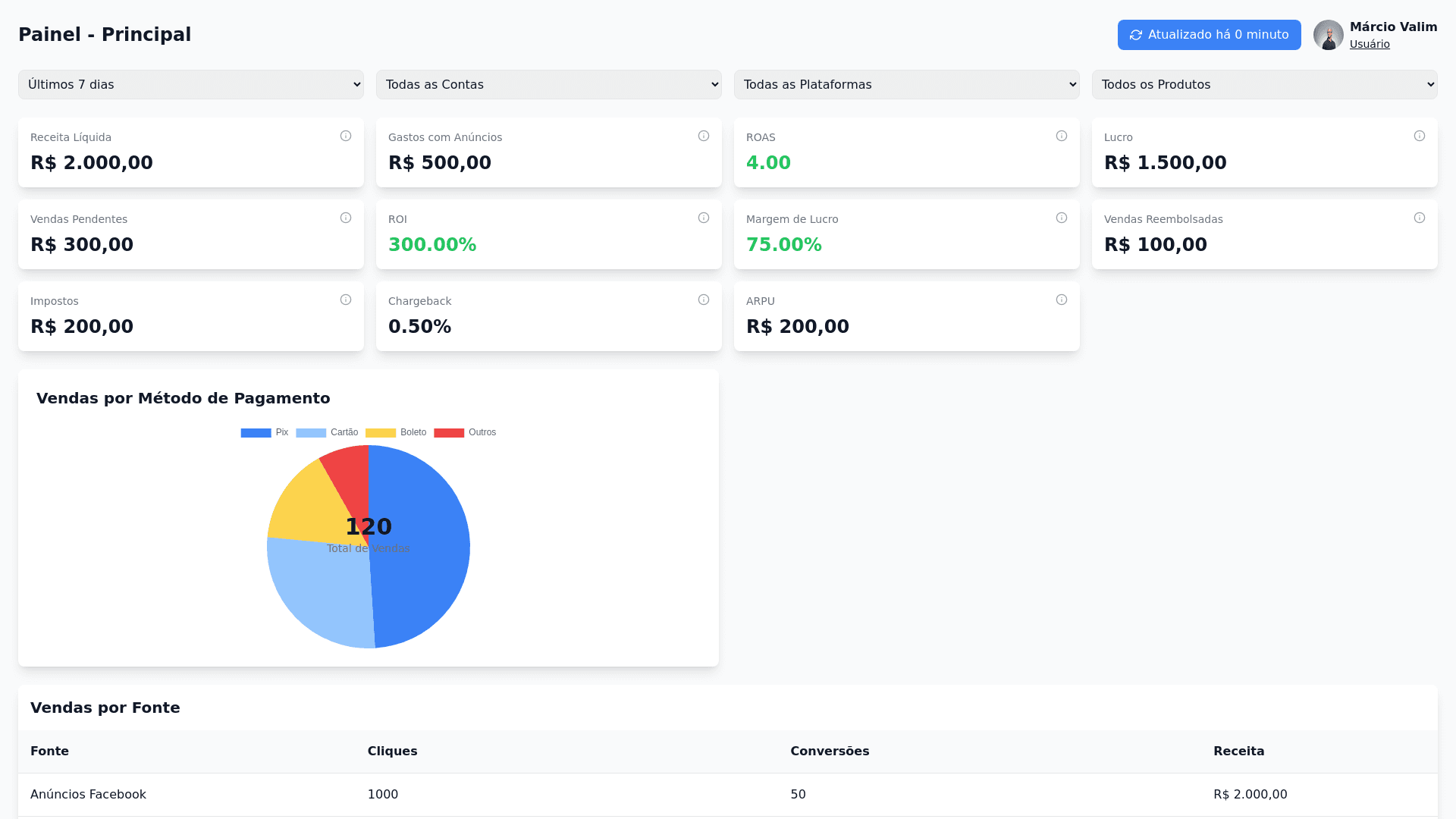Open the Todas as Contas dropdown
This screenshot has height=819, width=1456.
[548, 84]
